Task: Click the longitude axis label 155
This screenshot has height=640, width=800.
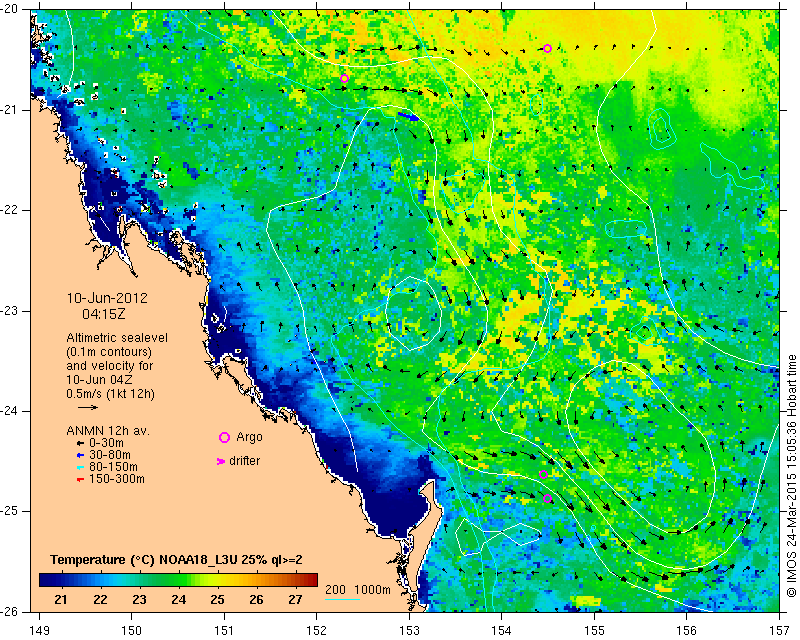Action: coord(594,631)
